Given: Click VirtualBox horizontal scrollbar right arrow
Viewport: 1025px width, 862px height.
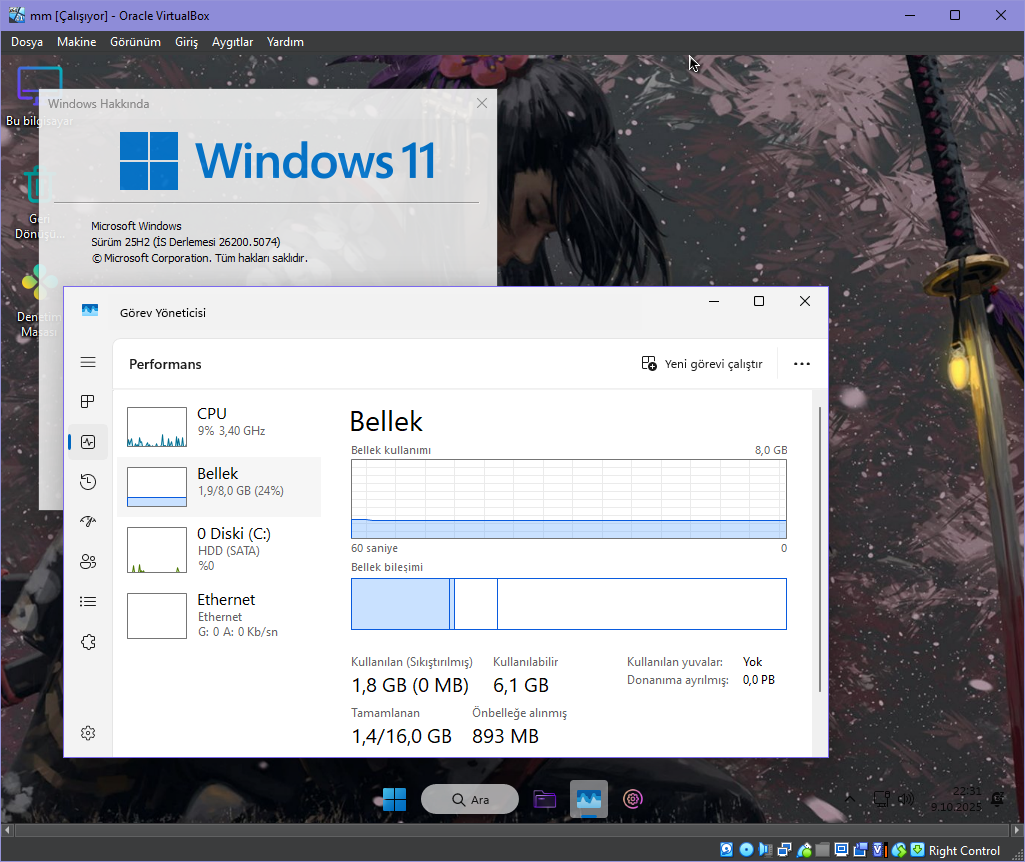Looking at the screenshot, I should (1017, 830).
